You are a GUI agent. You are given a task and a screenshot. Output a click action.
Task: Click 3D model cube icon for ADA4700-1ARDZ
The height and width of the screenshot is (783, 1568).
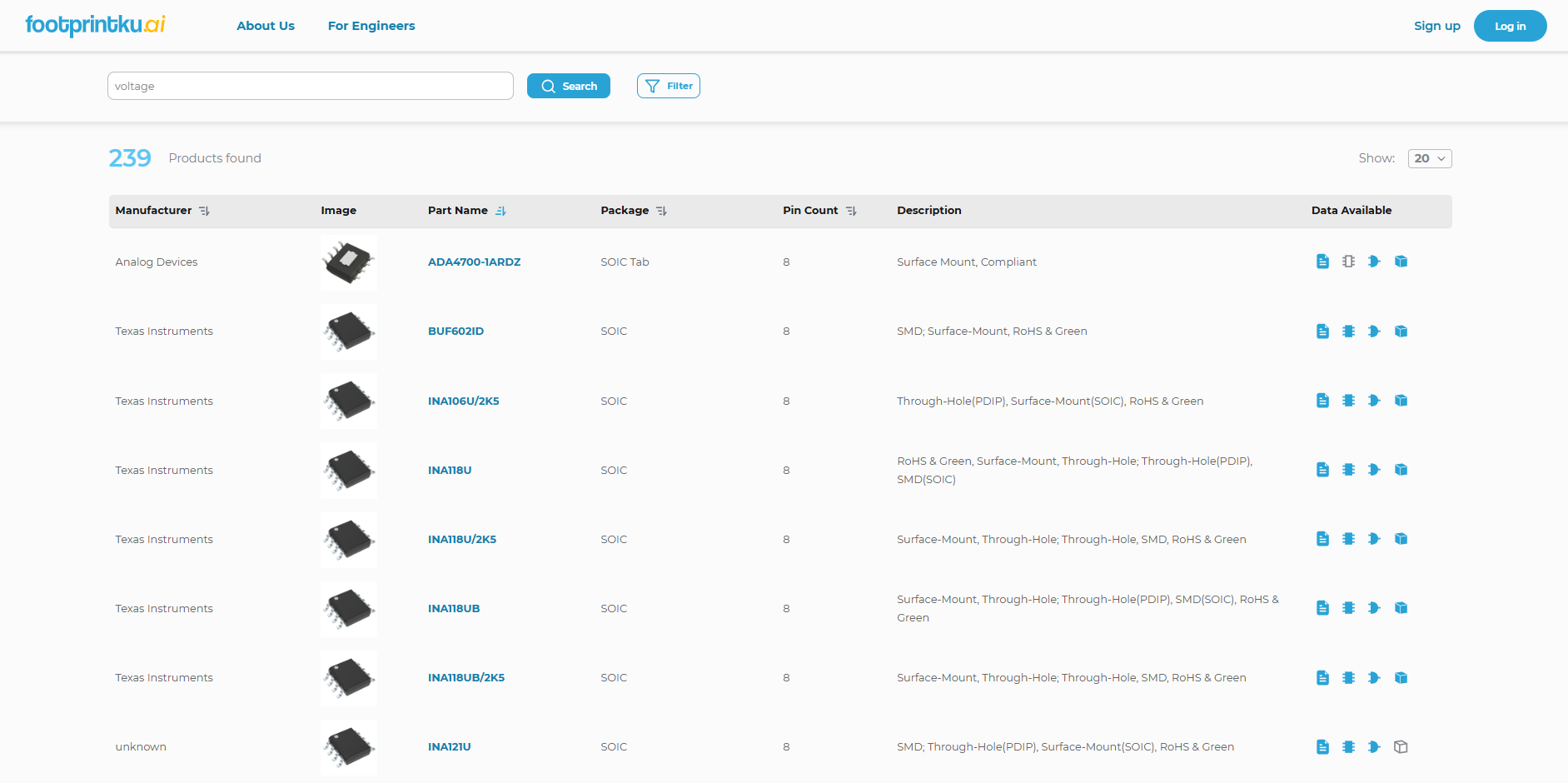(1401, 262)
